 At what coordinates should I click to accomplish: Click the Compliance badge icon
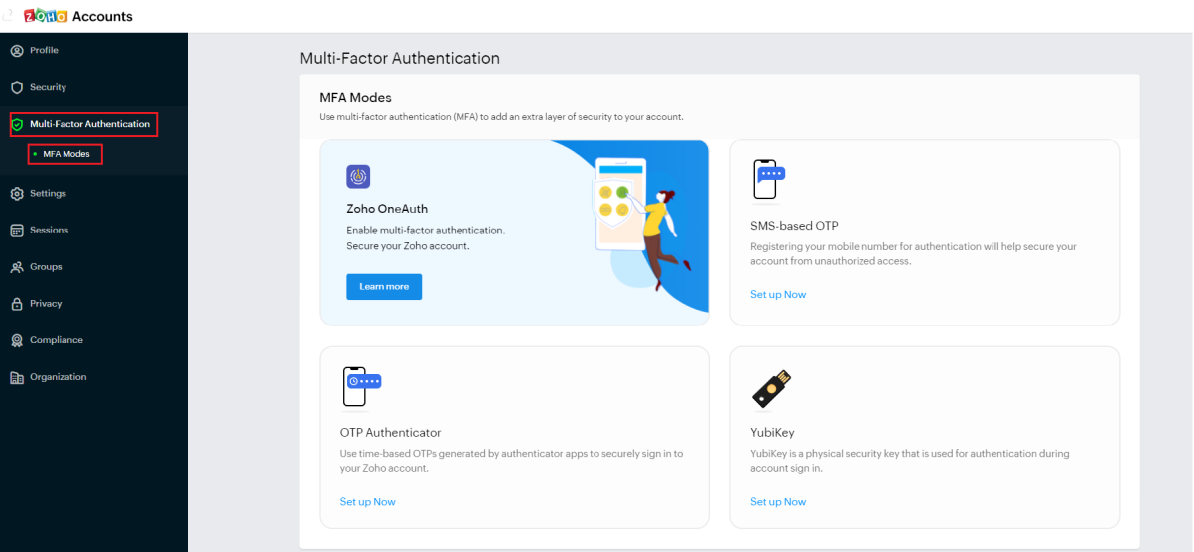click(x=17, y=340)
